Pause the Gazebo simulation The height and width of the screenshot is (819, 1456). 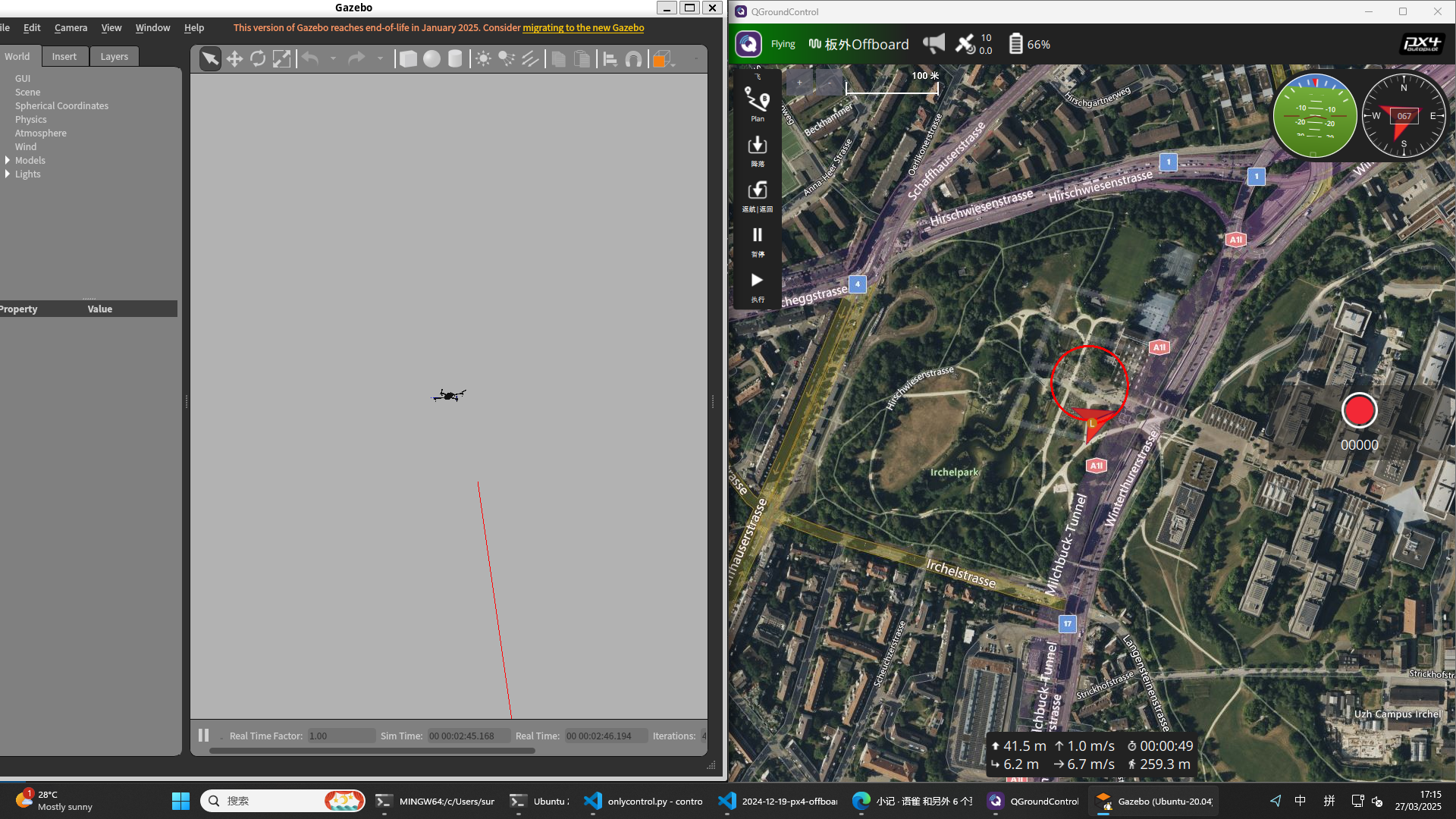[203, 735]
